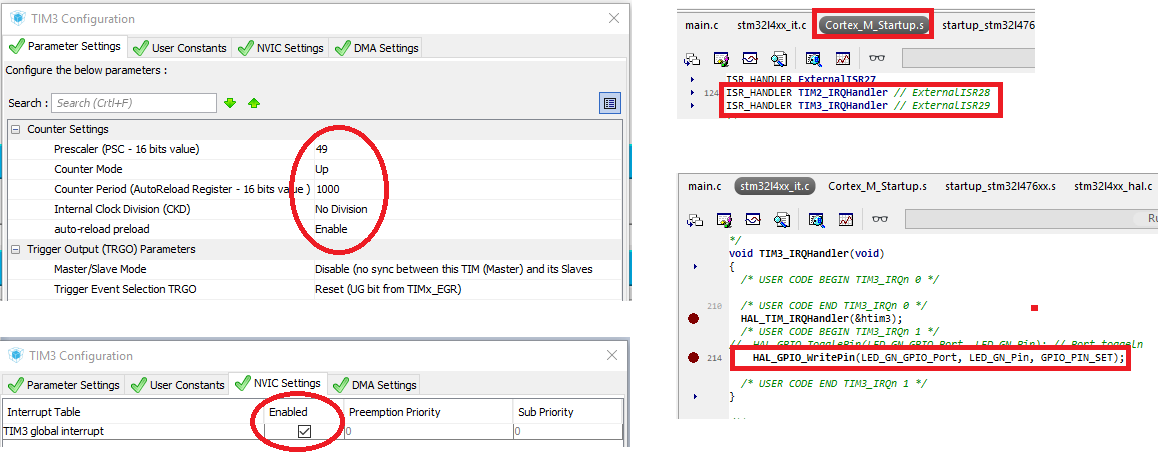Open the startup_stm32l476xx.s tab in lower editor

coord(1000,186)
